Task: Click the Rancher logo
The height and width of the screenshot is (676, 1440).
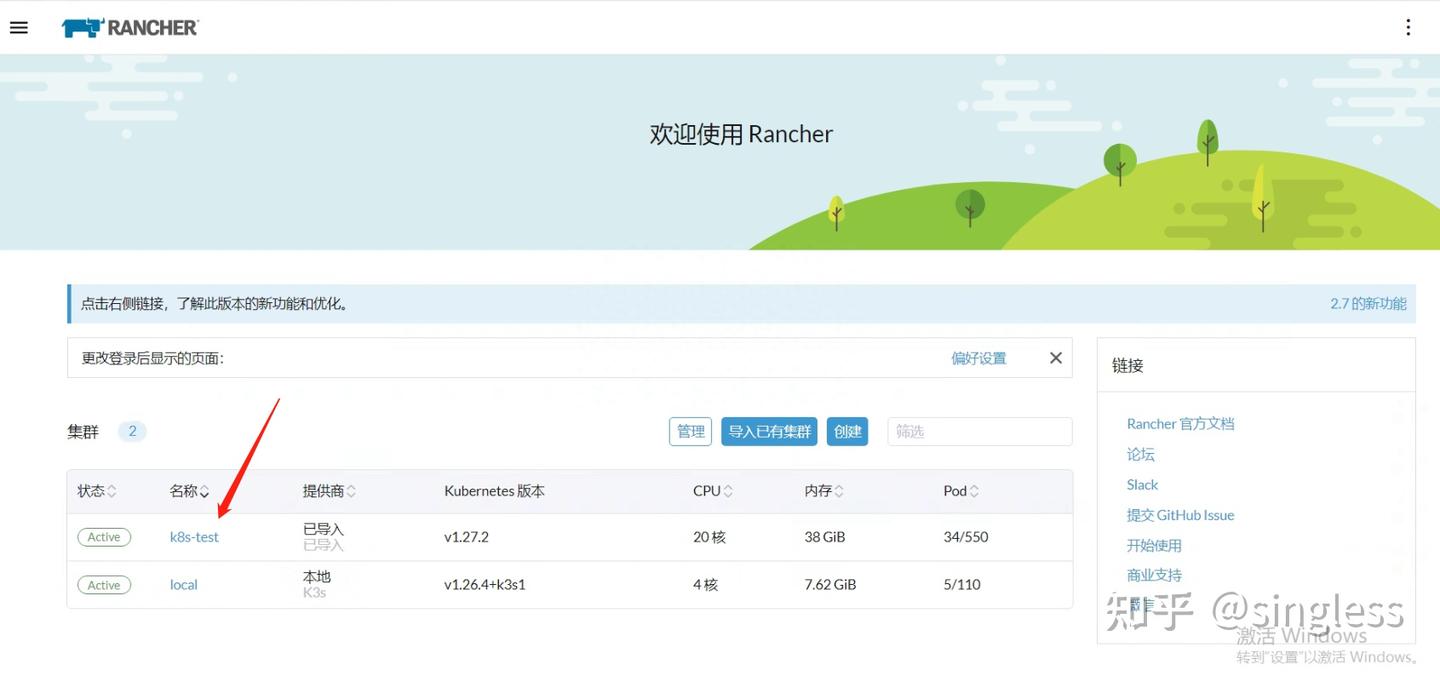Action: click(x=130, y=28)
